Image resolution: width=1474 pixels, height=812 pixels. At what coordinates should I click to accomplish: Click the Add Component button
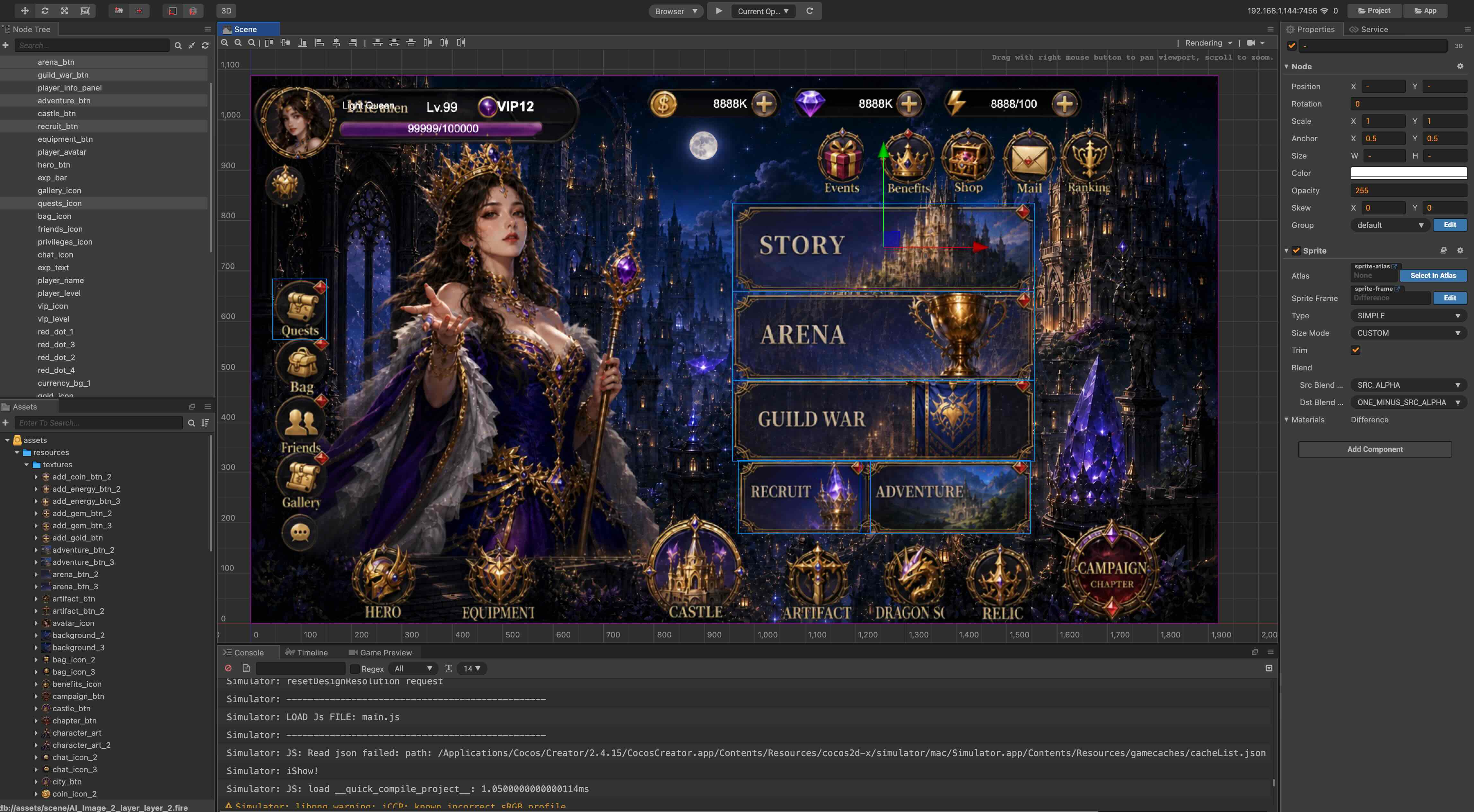tap(1375, 449)
